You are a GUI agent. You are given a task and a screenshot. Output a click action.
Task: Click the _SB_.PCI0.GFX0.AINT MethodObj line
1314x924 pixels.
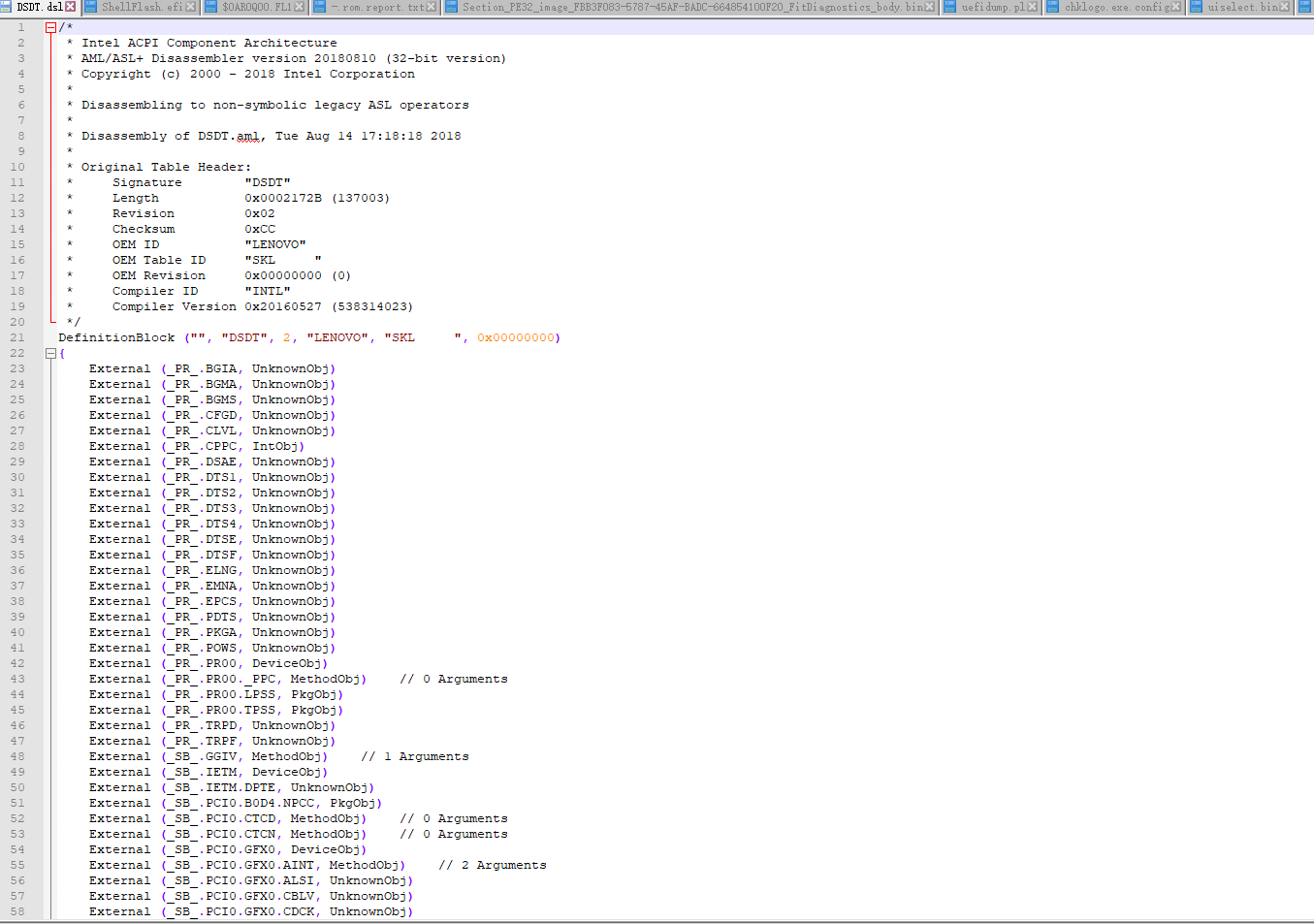247,865
